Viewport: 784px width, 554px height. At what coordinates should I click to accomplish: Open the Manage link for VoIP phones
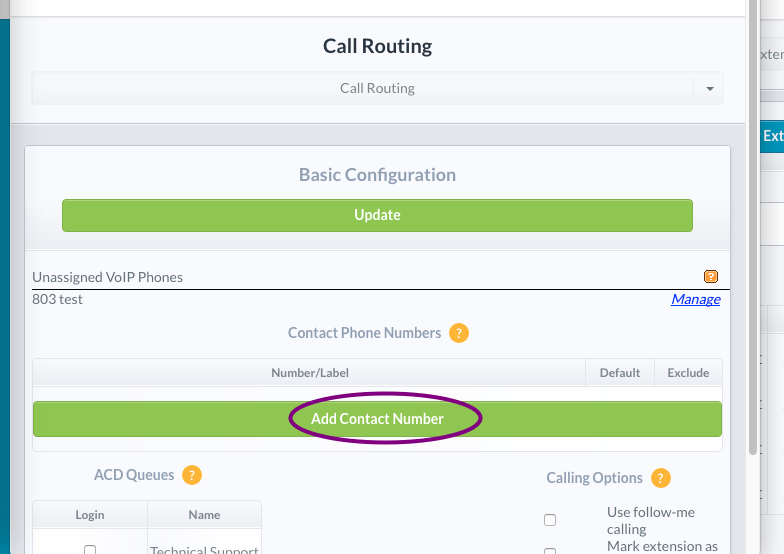point(696,299)
